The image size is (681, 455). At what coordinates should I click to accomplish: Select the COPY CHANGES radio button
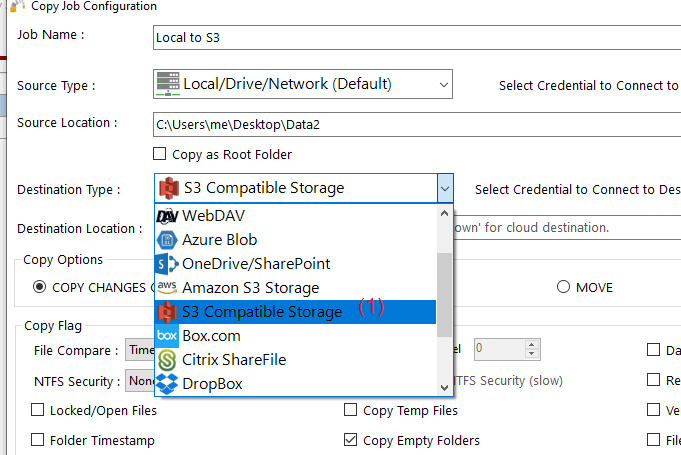[40, 287]
